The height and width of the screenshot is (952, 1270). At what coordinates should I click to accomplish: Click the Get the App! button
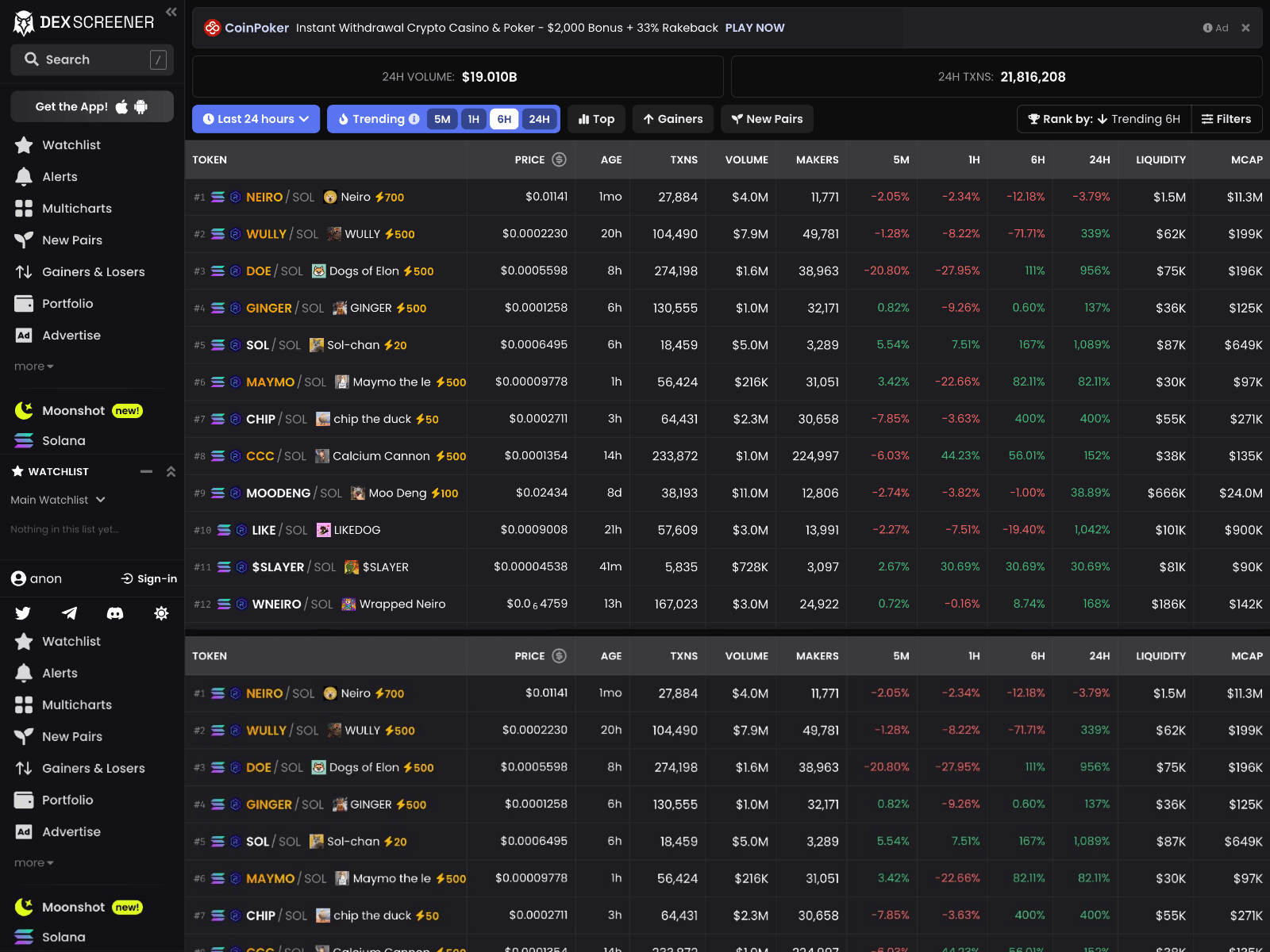tap(92, 106)
